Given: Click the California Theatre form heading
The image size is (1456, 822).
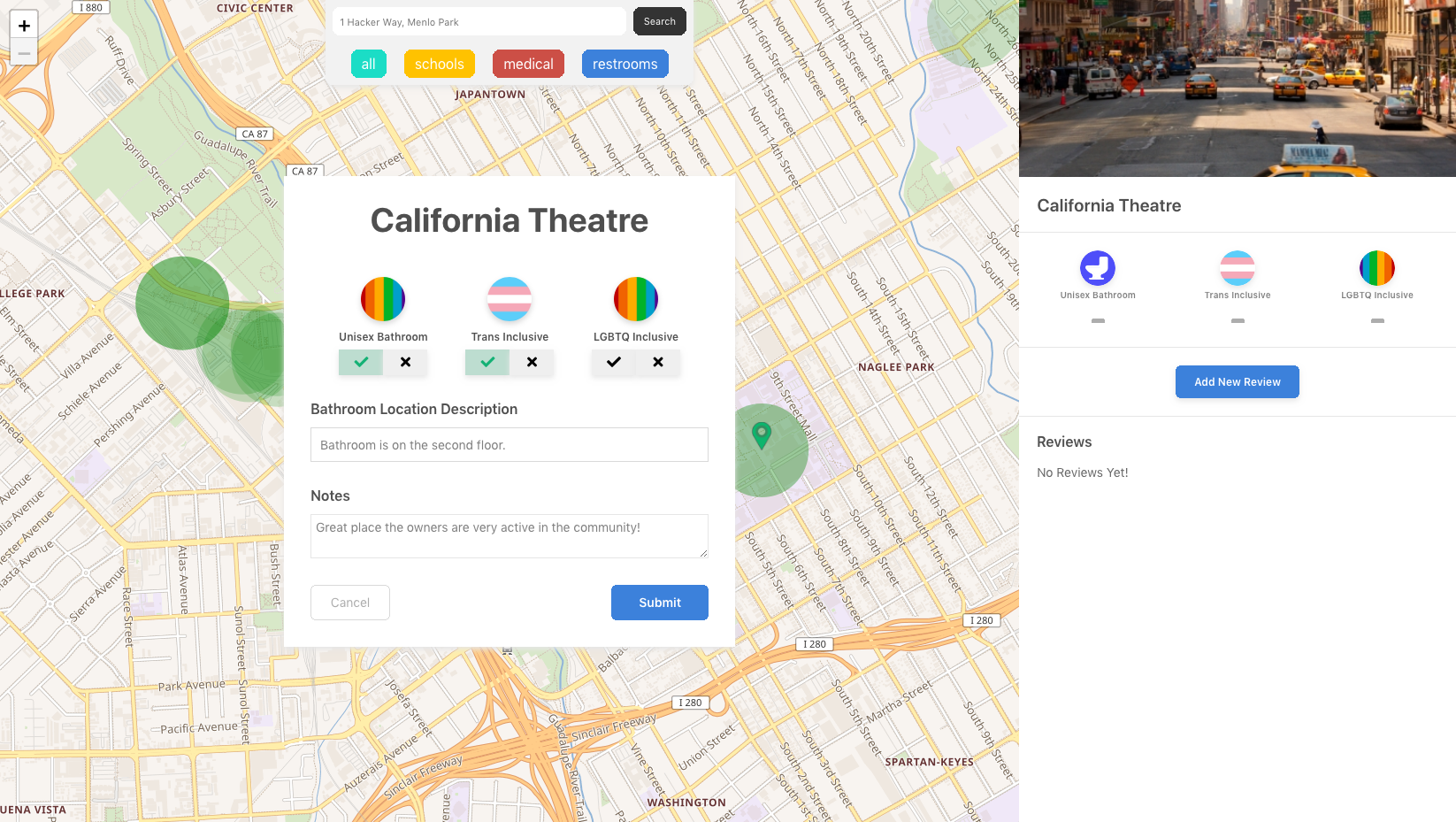Looking at the screenshot, I should [x=510, y=220].
